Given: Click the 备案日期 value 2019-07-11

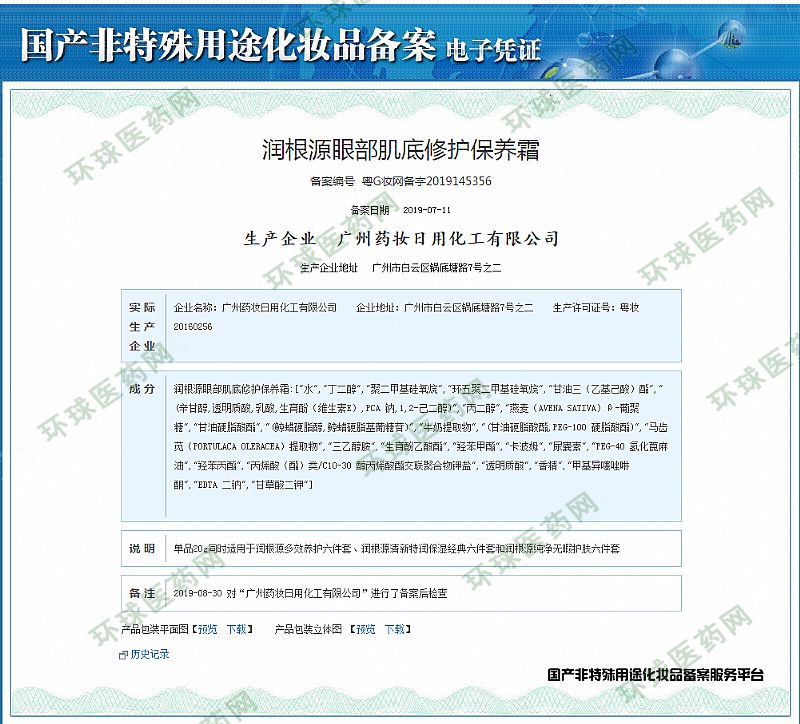Looking at the screenshot, I should [x=427, y=210].
